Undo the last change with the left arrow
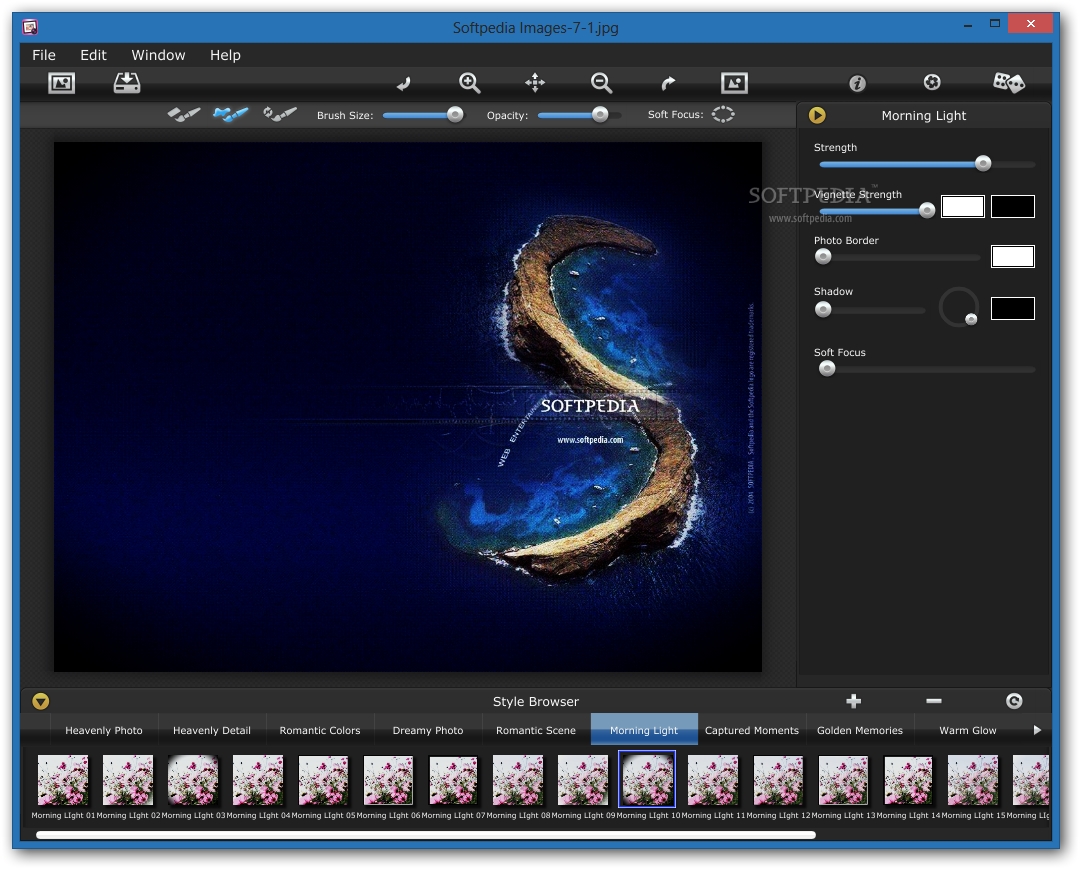The image size is (1080, 869). 404,83
